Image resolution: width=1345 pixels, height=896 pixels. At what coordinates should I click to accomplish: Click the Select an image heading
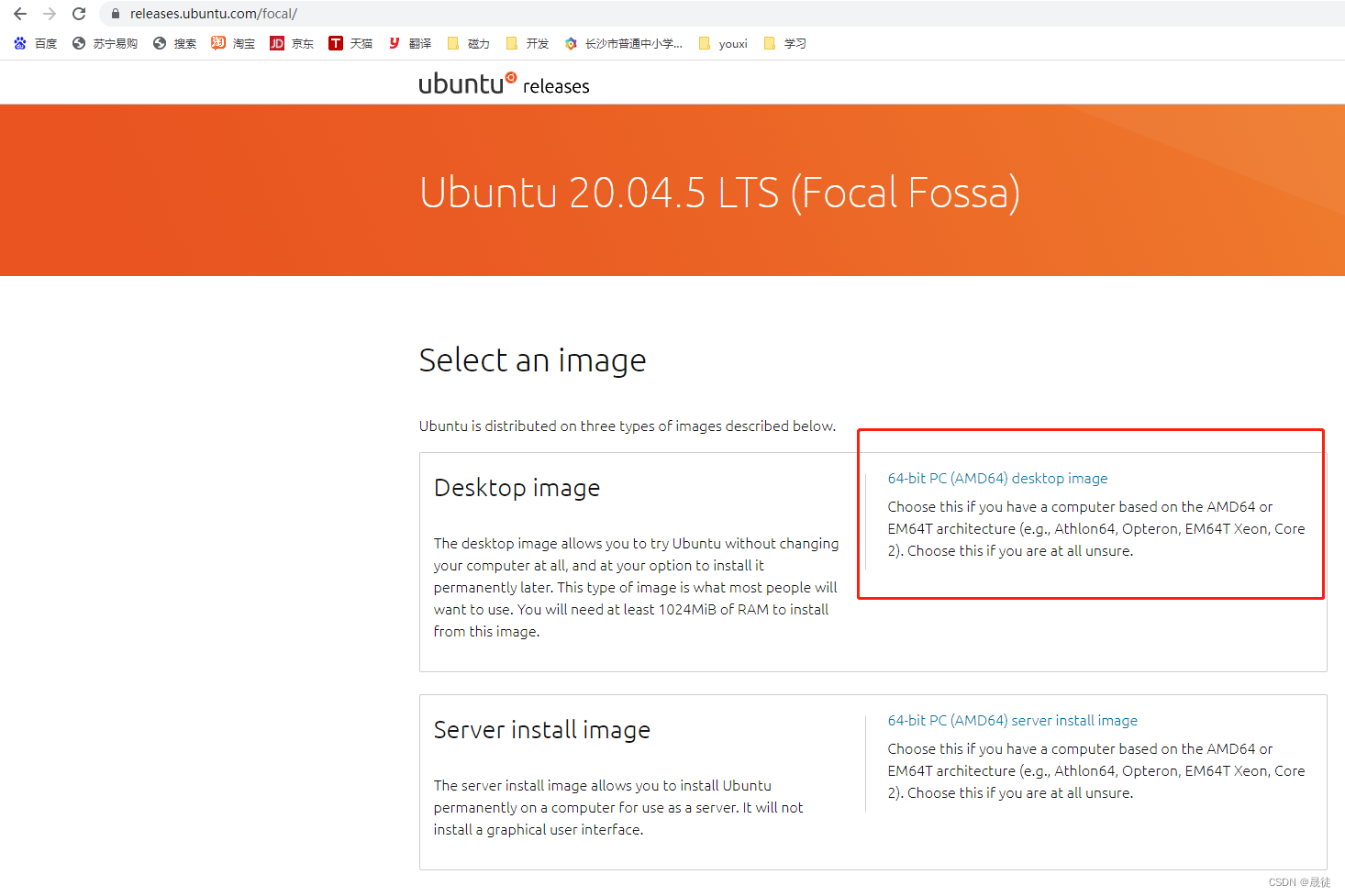532,360
